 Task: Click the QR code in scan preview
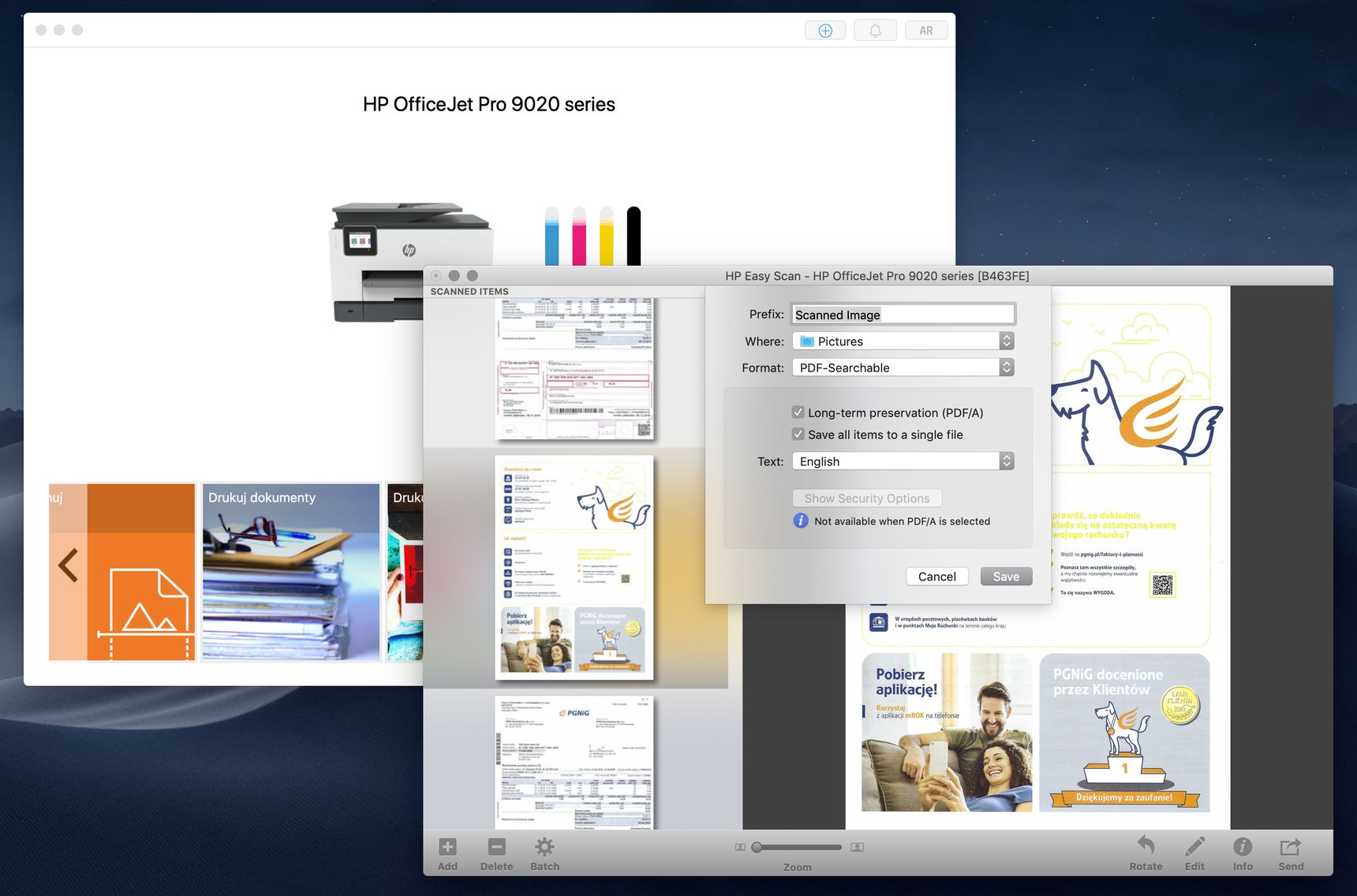tap(1163, 584)
